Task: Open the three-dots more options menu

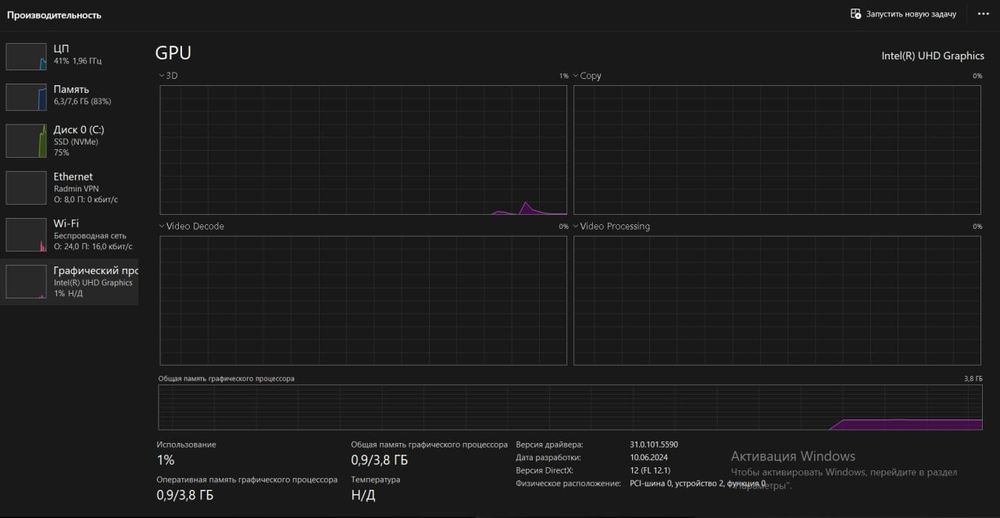Action: point(983,14)
